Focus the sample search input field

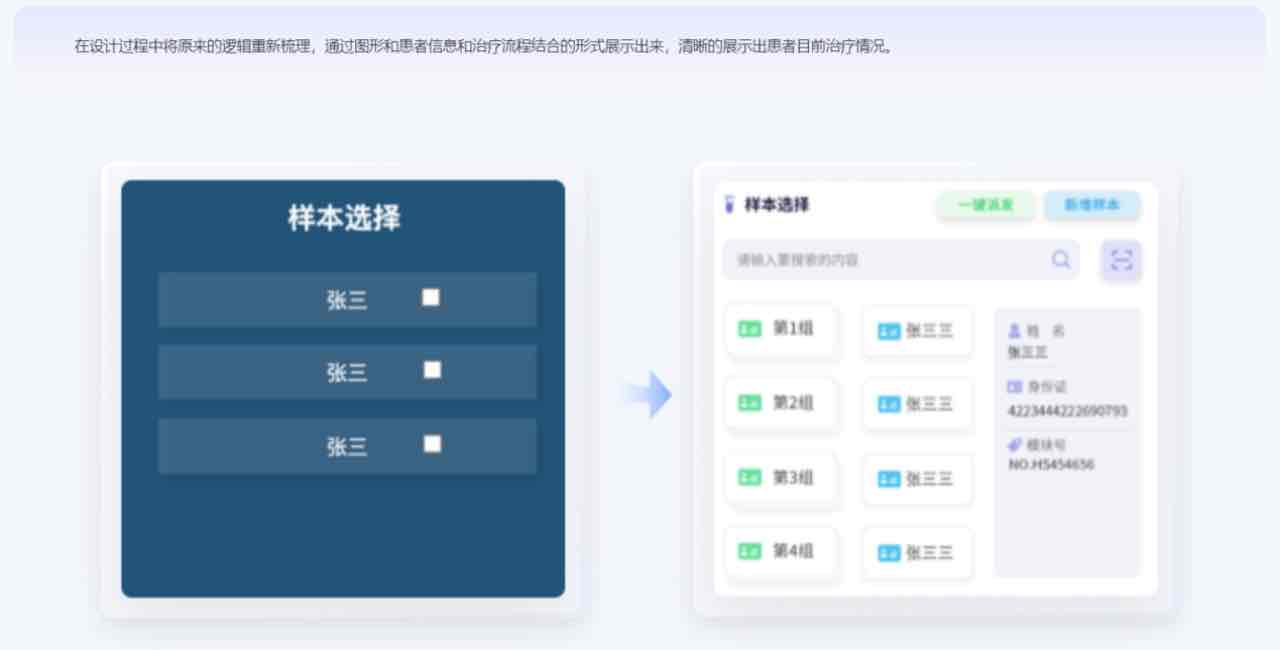click(890, 260)
